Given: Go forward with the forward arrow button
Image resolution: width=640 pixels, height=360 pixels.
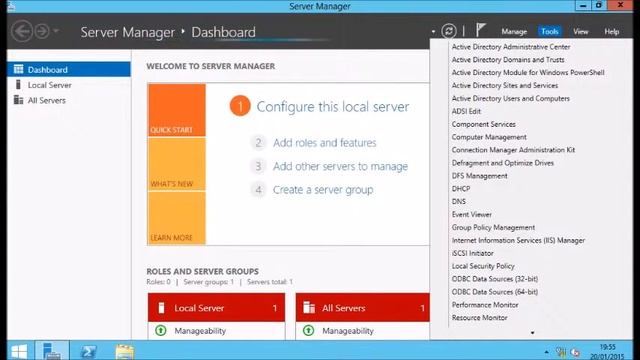Looking at the screenshot, I should 42,31.
